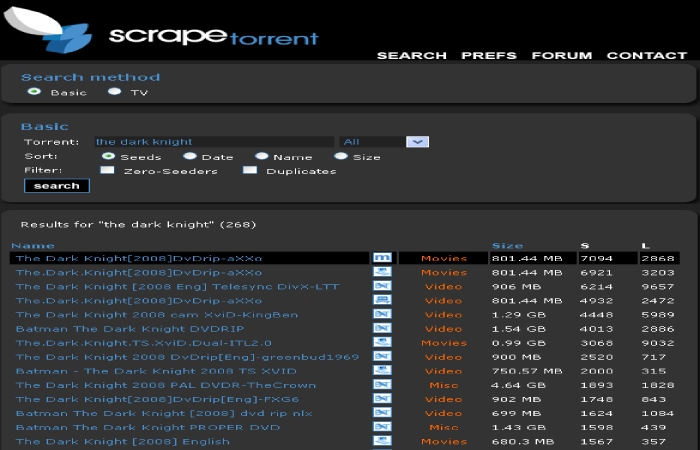This screenshot has height=450, width=700.
Task: Sort results by Seeds
Action: [108, 156]
